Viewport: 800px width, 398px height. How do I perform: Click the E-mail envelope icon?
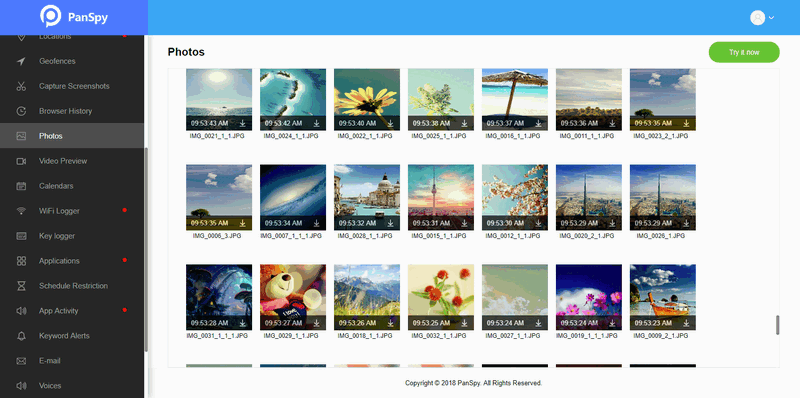point(21,361)
